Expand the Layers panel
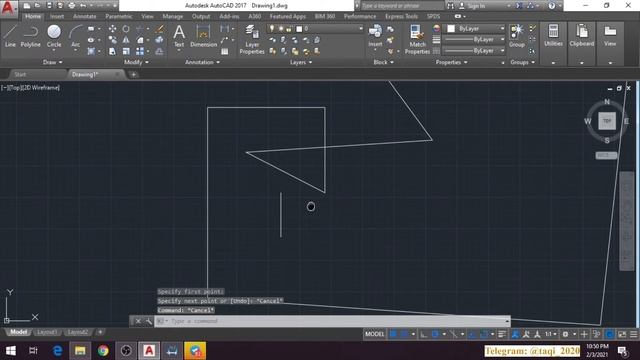 click(301, 62)
